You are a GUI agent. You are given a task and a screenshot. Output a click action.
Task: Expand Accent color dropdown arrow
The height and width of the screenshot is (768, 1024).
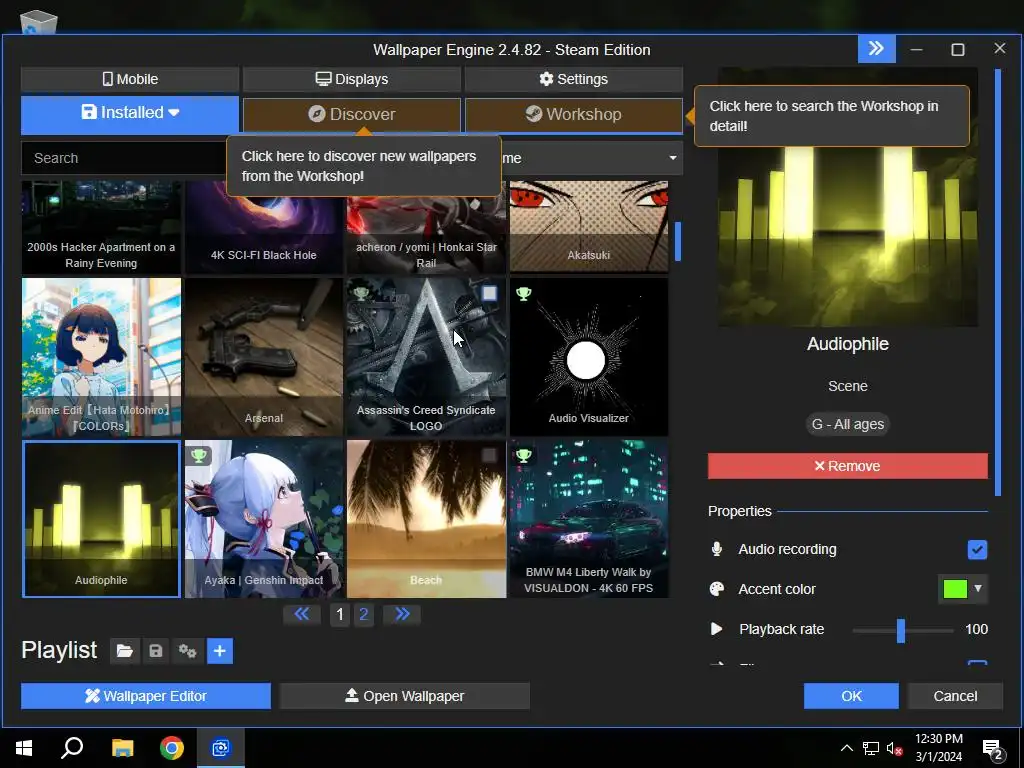click(x=978, y=588)
